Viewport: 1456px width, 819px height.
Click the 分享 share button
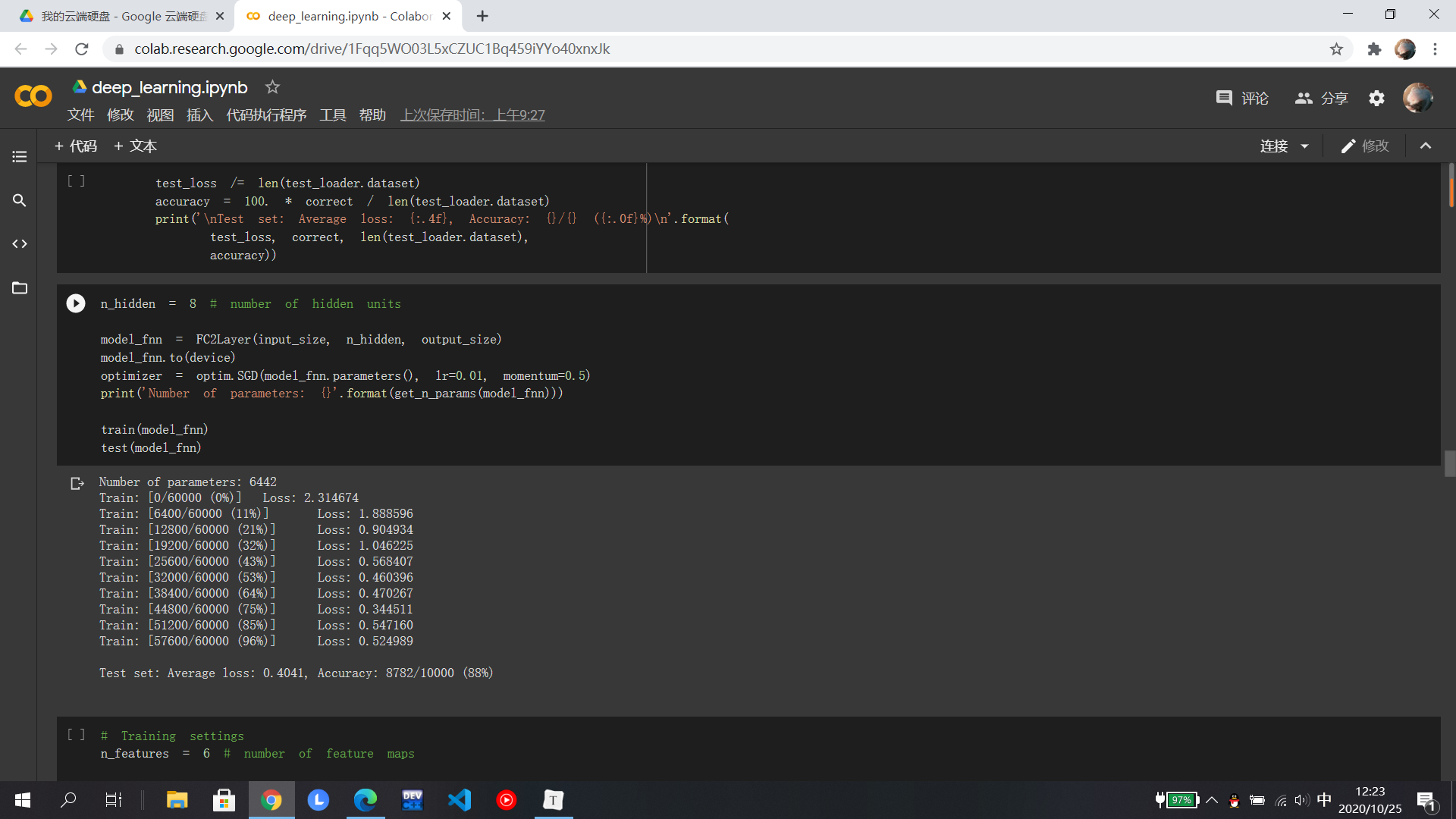point(1322,99)
